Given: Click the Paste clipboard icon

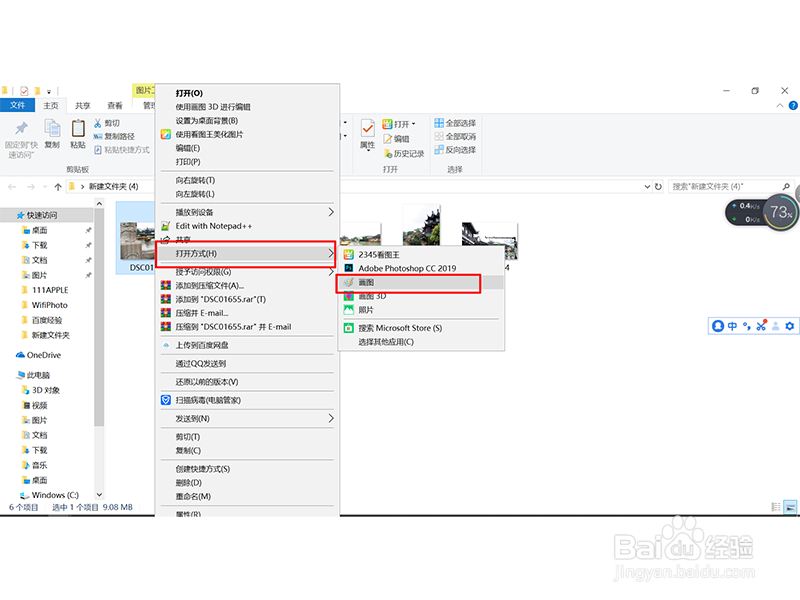Looking at the screenshot, I should (x=78, y=128).
